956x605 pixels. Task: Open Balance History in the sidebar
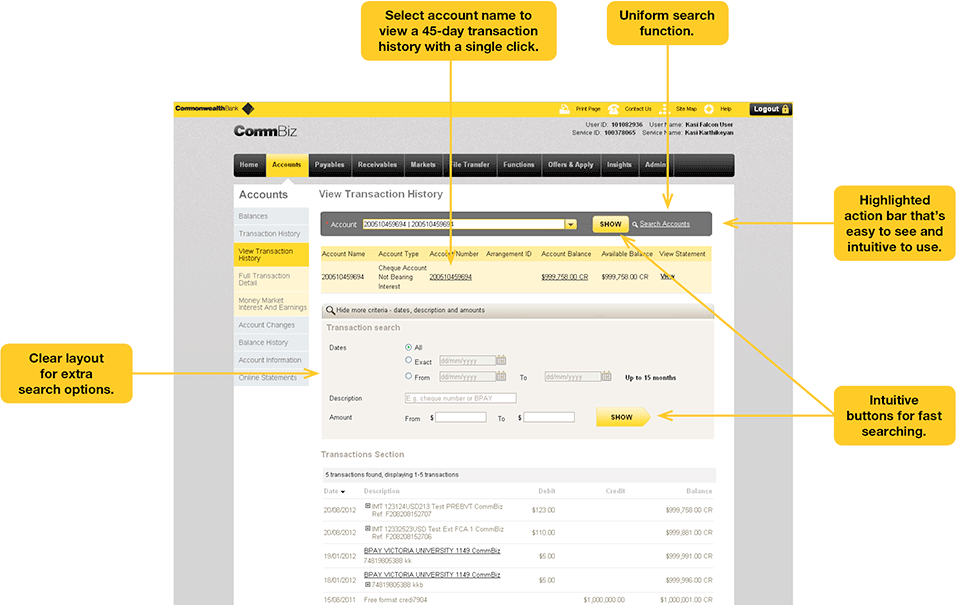(271, 343)
